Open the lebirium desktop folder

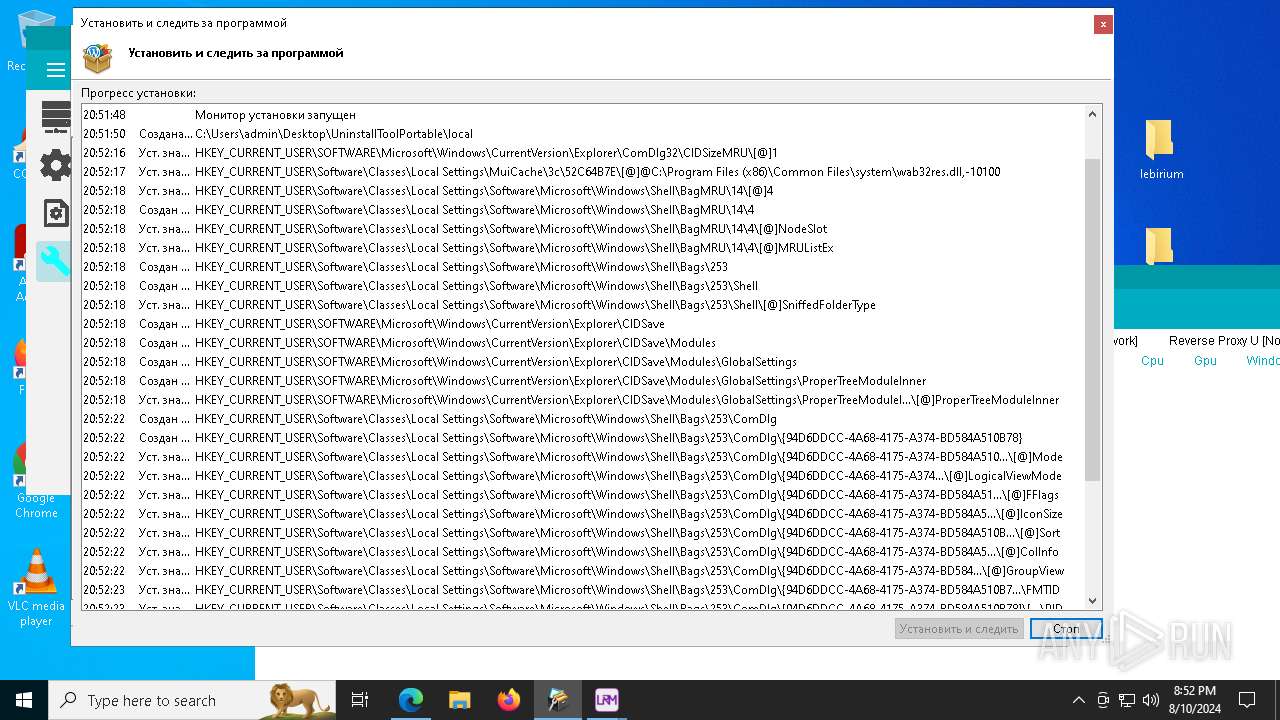pos(1161,150)
